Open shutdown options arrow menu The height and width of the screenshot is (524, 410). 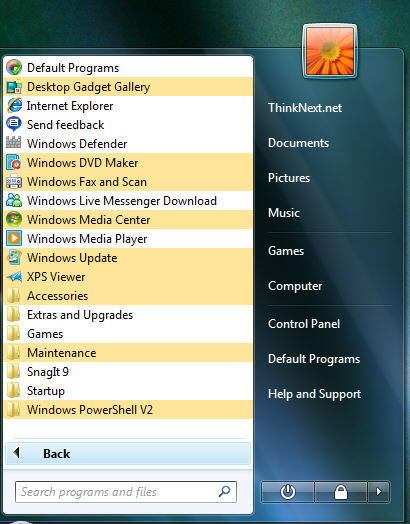tap(379, 492)
